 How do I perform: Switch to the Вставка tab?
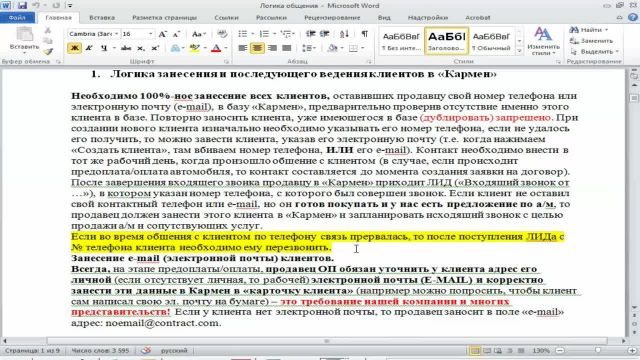[102, 18]
